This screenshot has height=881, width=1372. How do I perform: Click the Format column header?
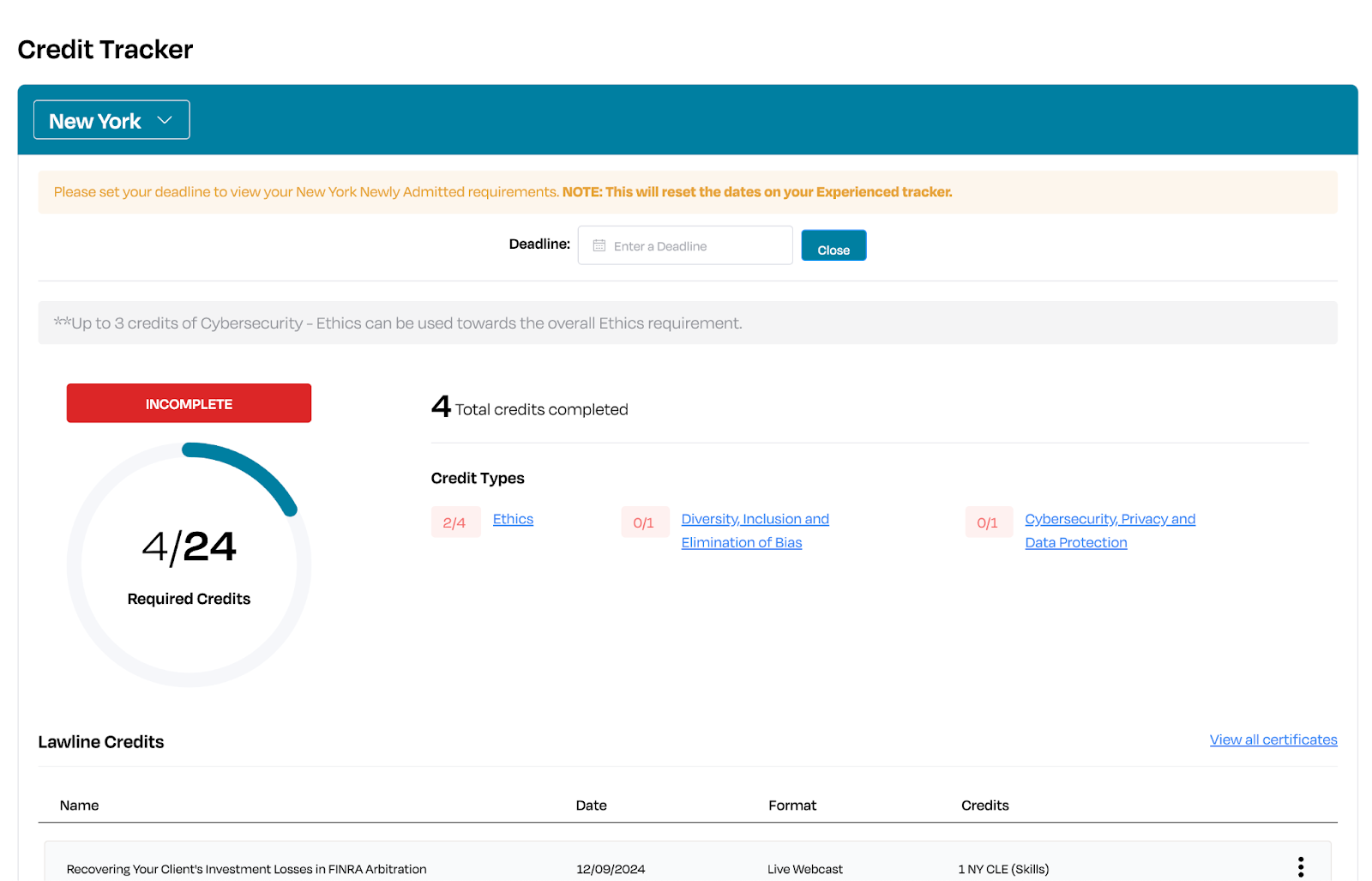pos(792,806)
